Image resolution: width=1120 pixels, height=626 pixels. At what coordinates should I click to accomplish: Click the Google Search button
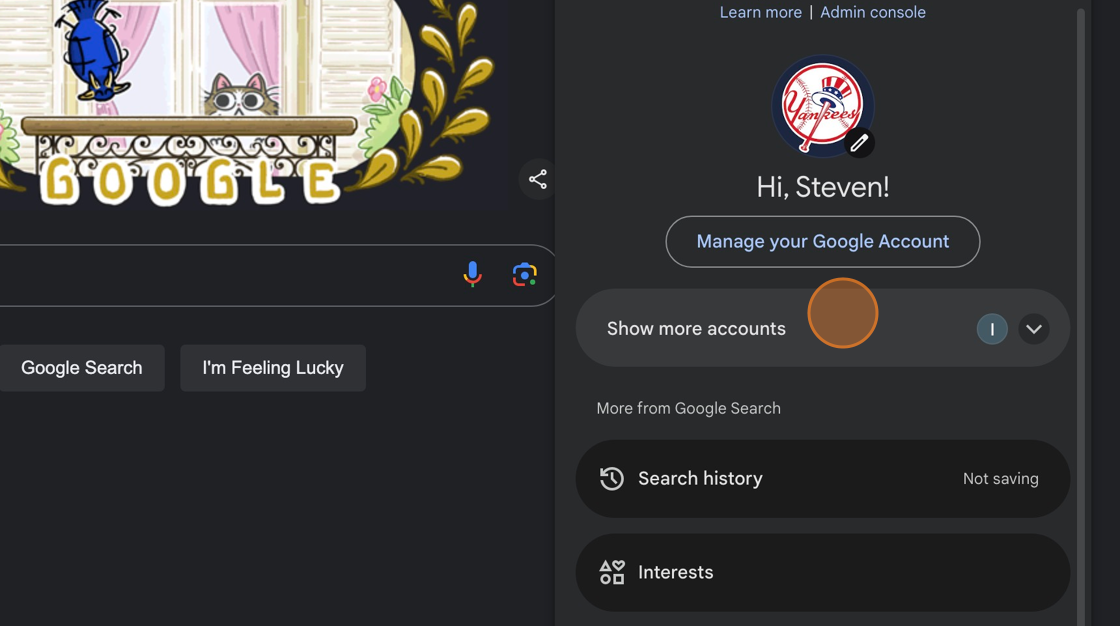[x=81, y=368]
